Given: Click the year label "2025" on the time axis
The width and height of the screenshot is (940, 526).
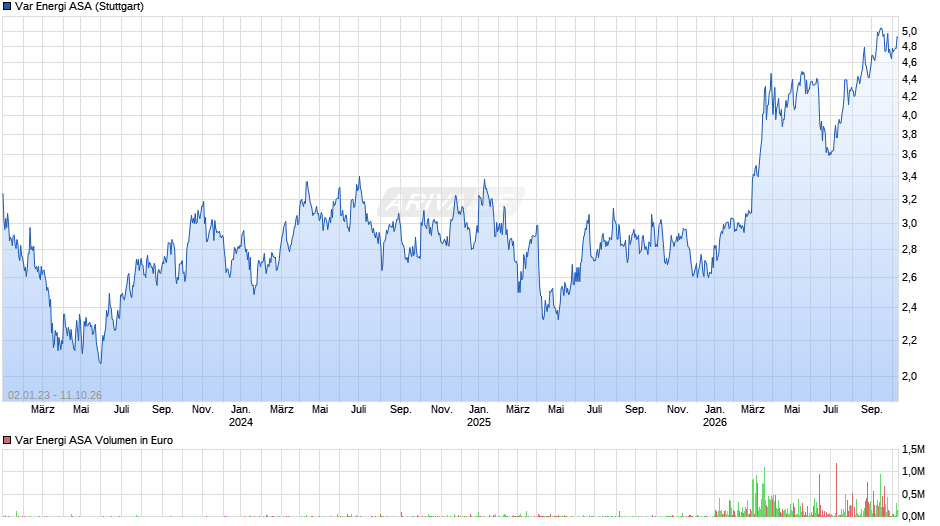Looking at the screenshot, I should pos(479,422).
